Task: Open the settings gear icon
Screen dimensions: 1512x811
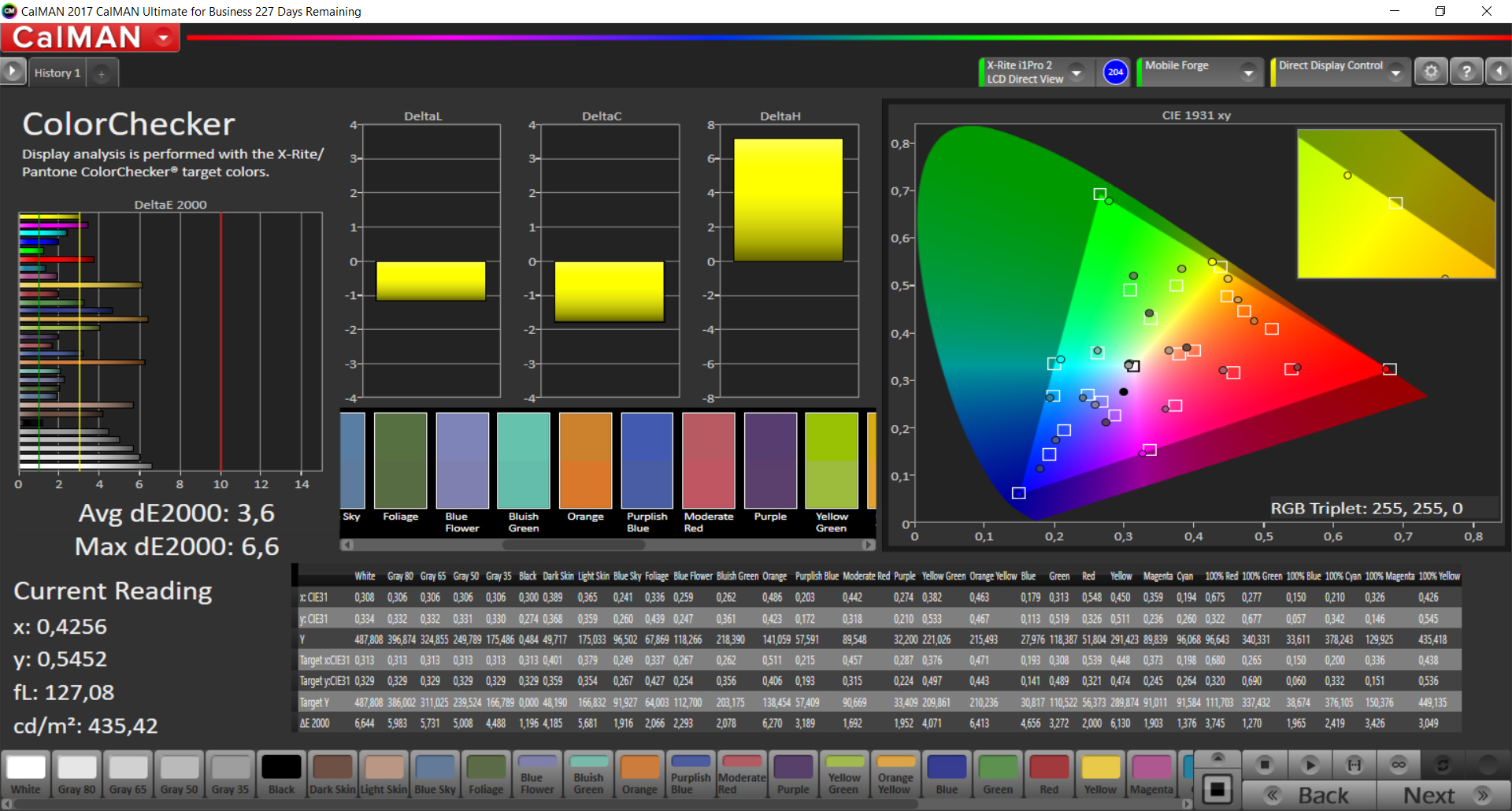Action: [x=1431, y=72]
